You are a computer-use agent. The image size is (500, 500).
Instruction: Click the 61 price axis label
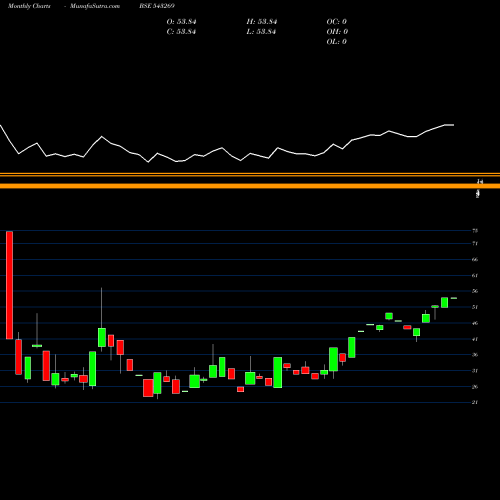pyautogui.click(x=475, y=275)
